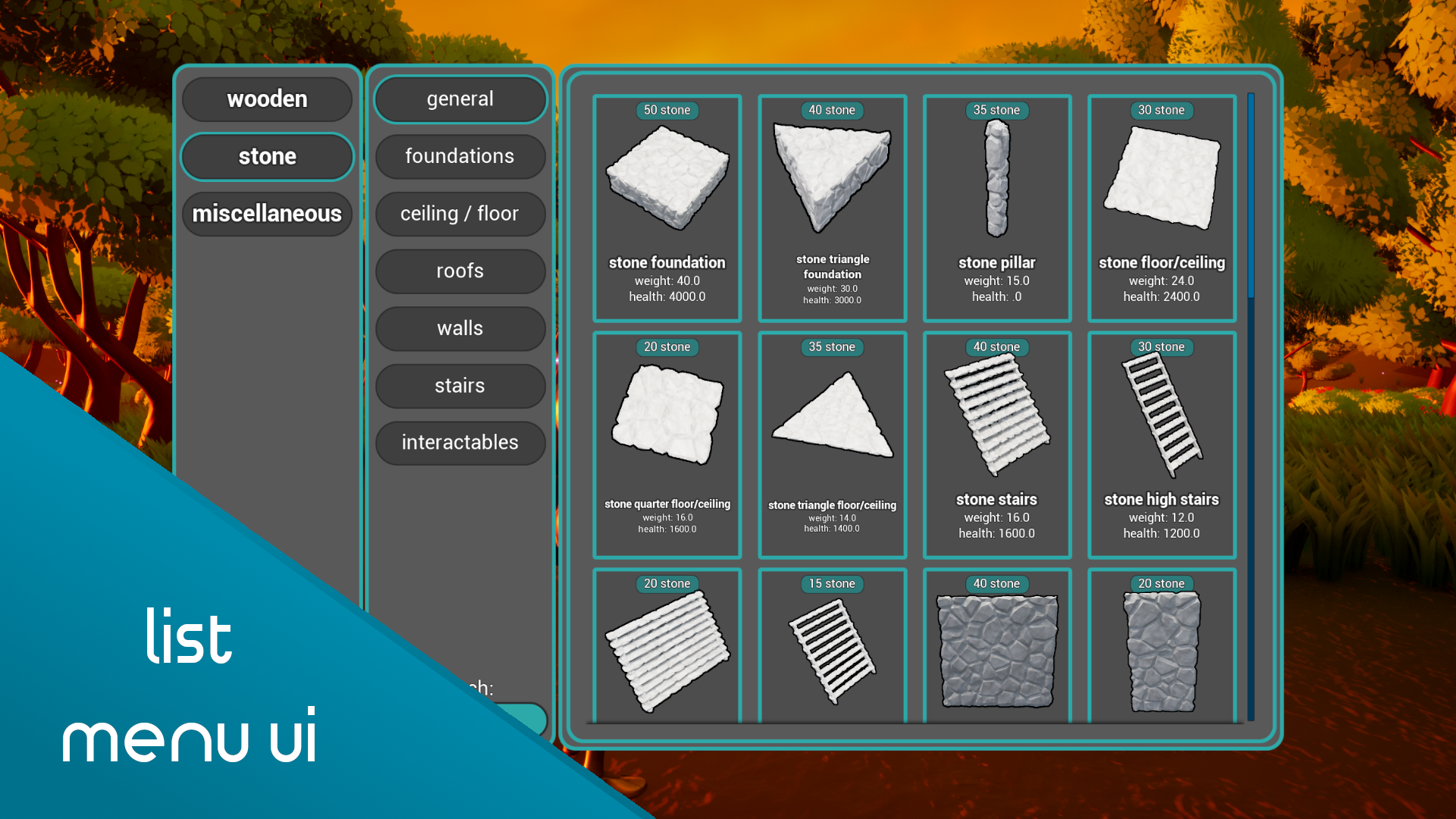This screenshot has width=1456, height=819.
Task: Select the interactables category
Action: [460, 443]
